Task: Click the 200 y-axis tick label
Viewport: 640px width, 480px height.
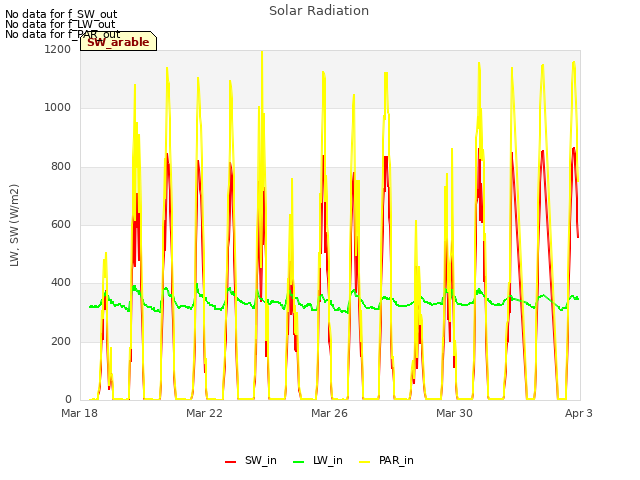Action: pos(61,341)
